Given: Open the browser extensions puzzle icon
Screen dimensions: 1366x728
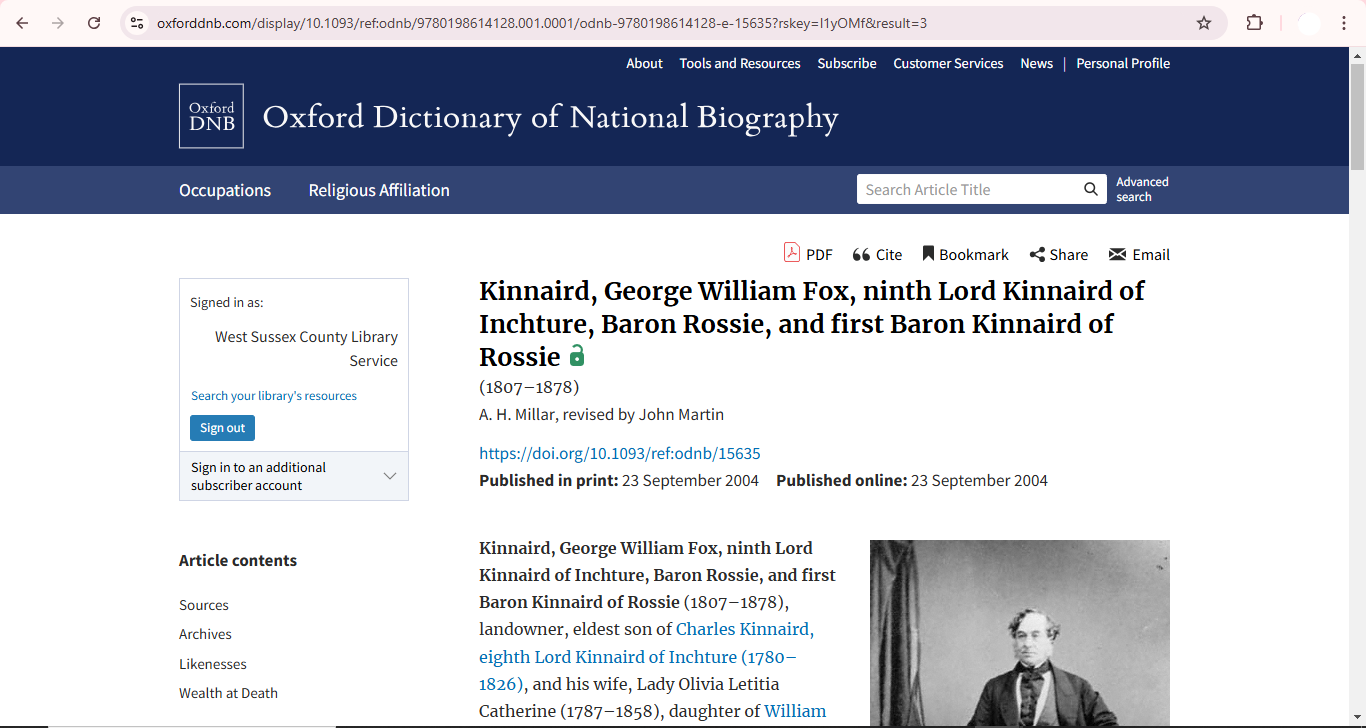Looking at the screenshot, I should pos(1254,23).
